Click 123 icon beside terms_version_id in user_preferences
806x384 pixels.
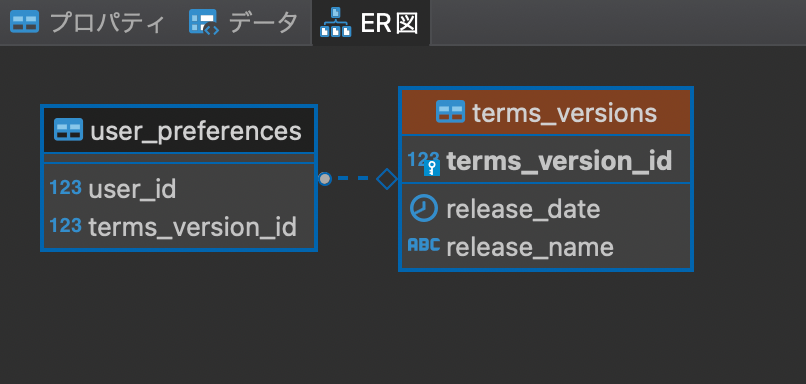tap(66, 225)
